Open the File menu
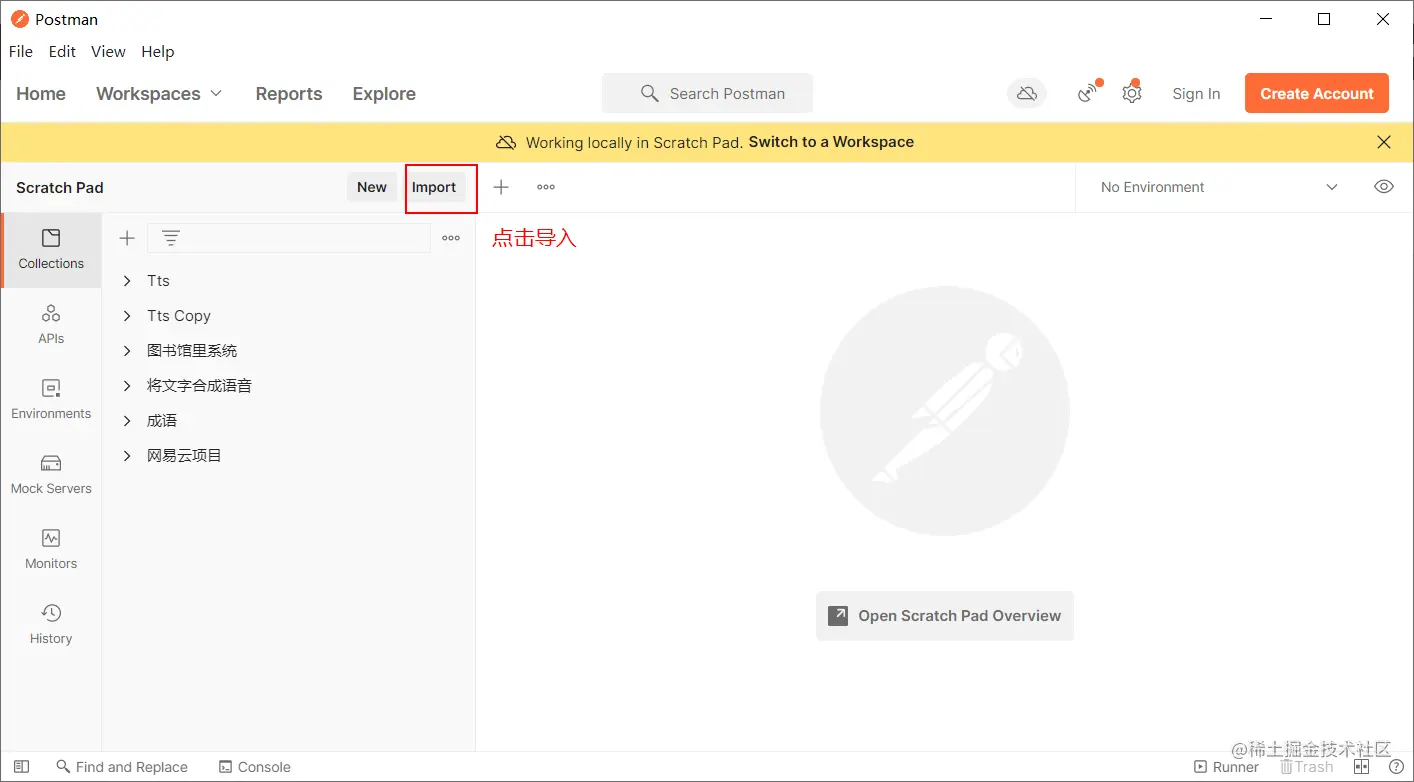The width and height of the screenshot is (1414, 782). click(21, 52)
